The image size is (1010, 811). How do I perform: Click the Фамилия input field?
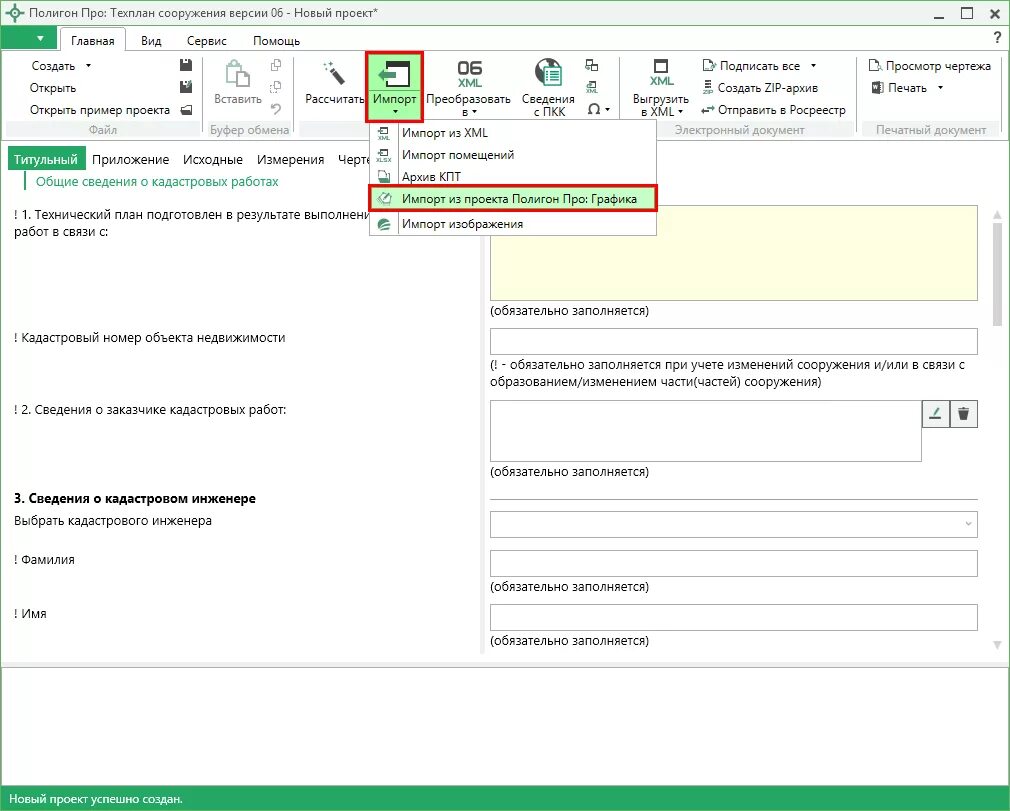pyautogui.click(x=734, y=564)
